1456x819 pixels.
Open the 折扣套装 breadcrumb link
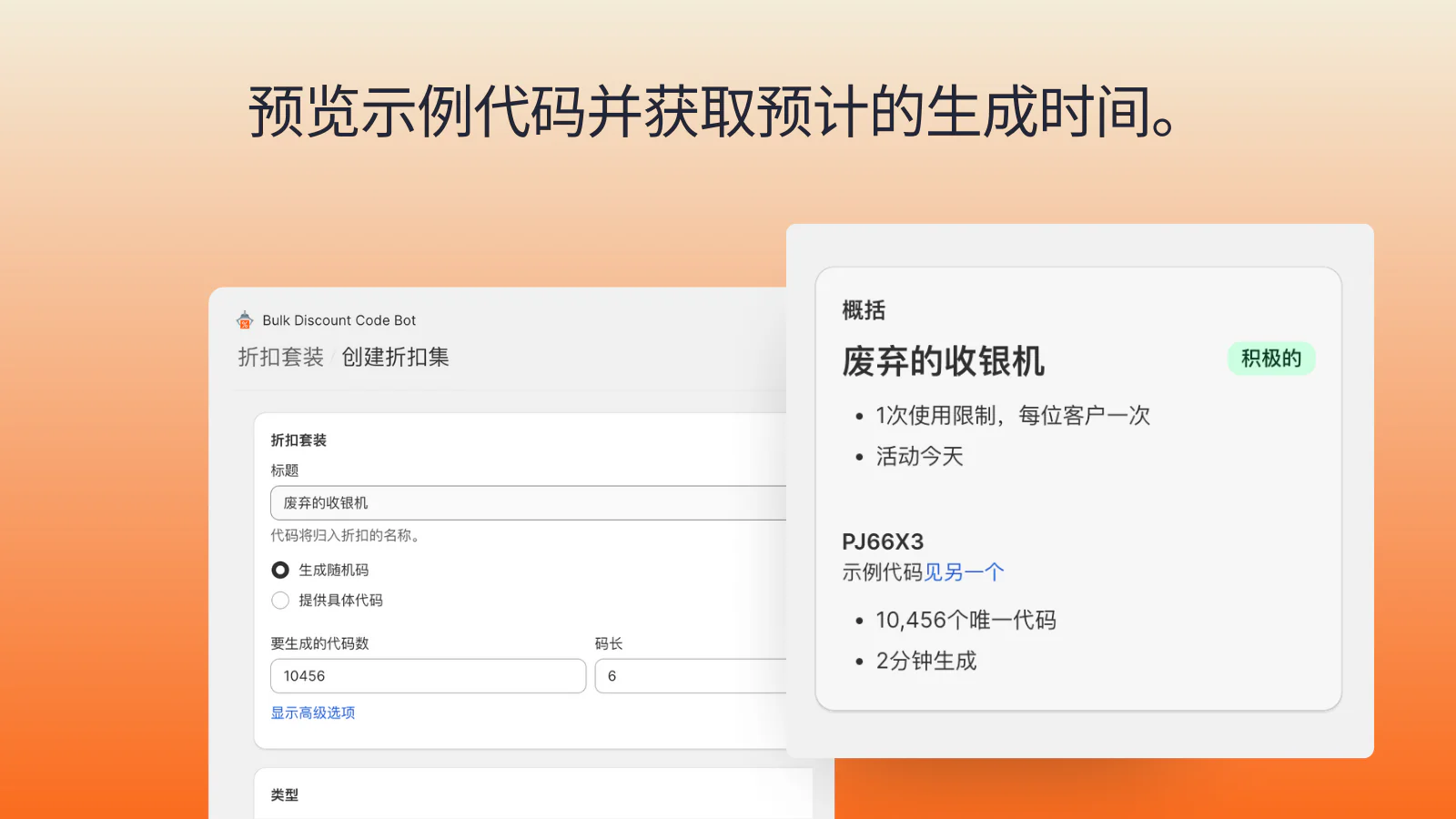pos(281,357)
